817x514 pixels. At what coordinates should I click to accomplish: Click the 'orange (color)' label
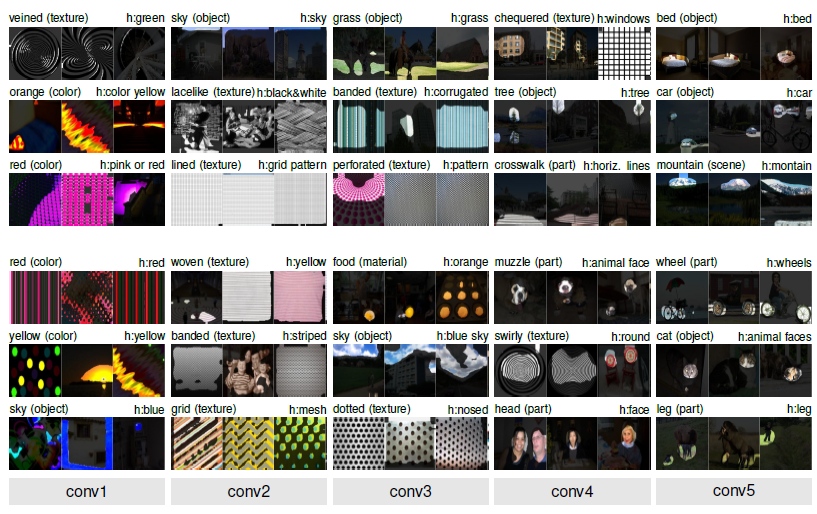coord(45,92)
